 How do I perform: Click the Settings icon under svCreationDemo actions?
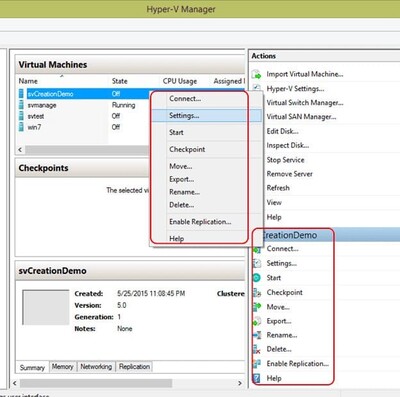(x=257, y=263)
